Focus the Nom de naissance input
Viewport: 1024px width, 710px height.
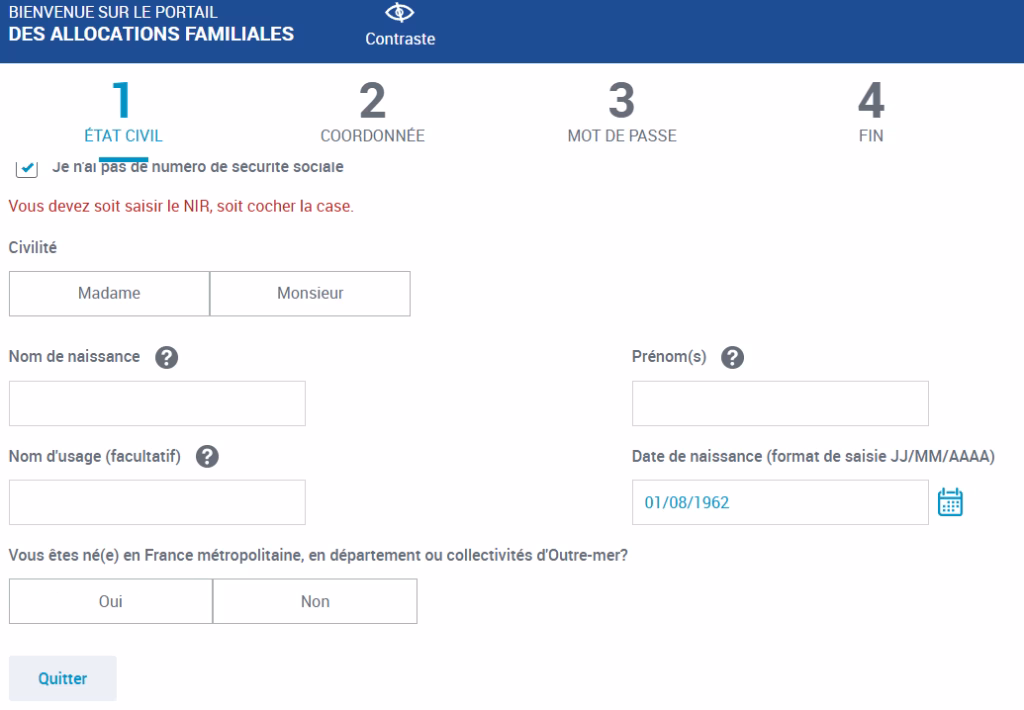click(157, 404)
